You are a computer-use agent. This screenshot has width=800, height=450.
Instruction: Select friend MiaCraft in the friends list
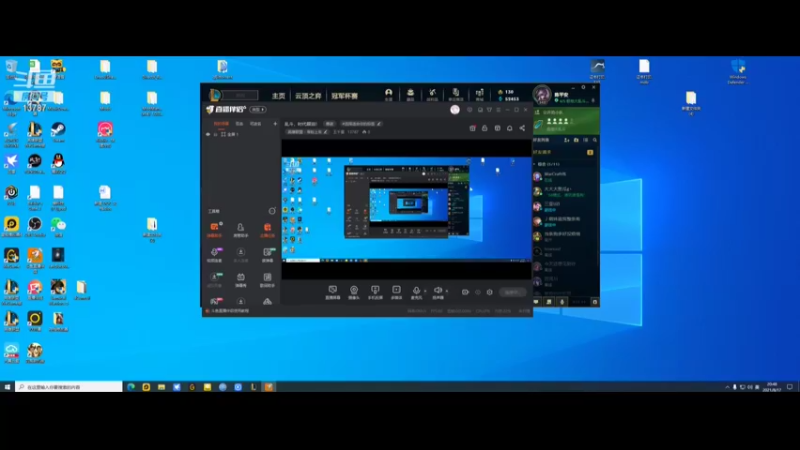click(x=565, y=177)
